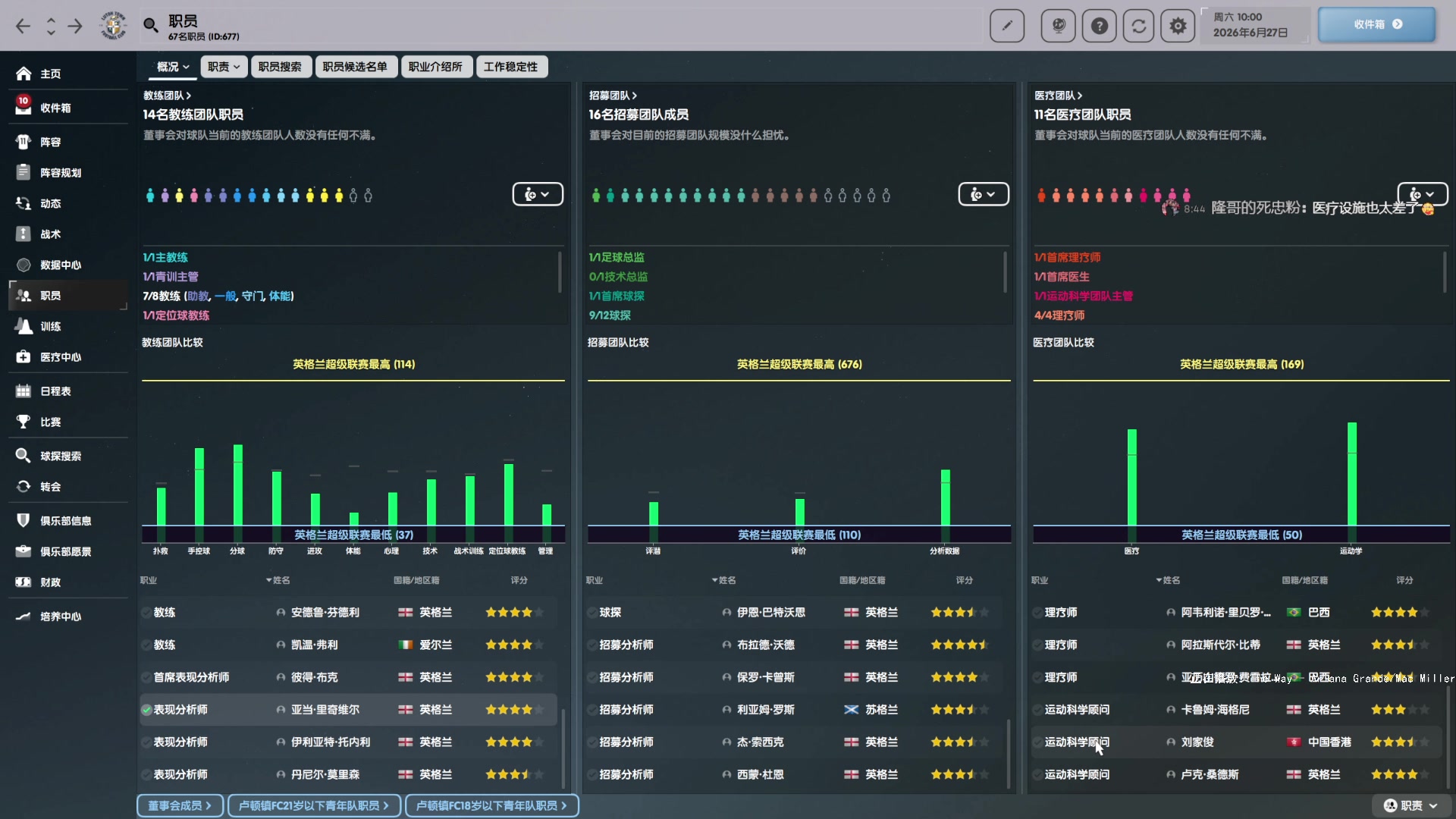Open 战术 tactics in sidebar
The width and height of the screenshot is (1456, 819).
tap(68, 234)
